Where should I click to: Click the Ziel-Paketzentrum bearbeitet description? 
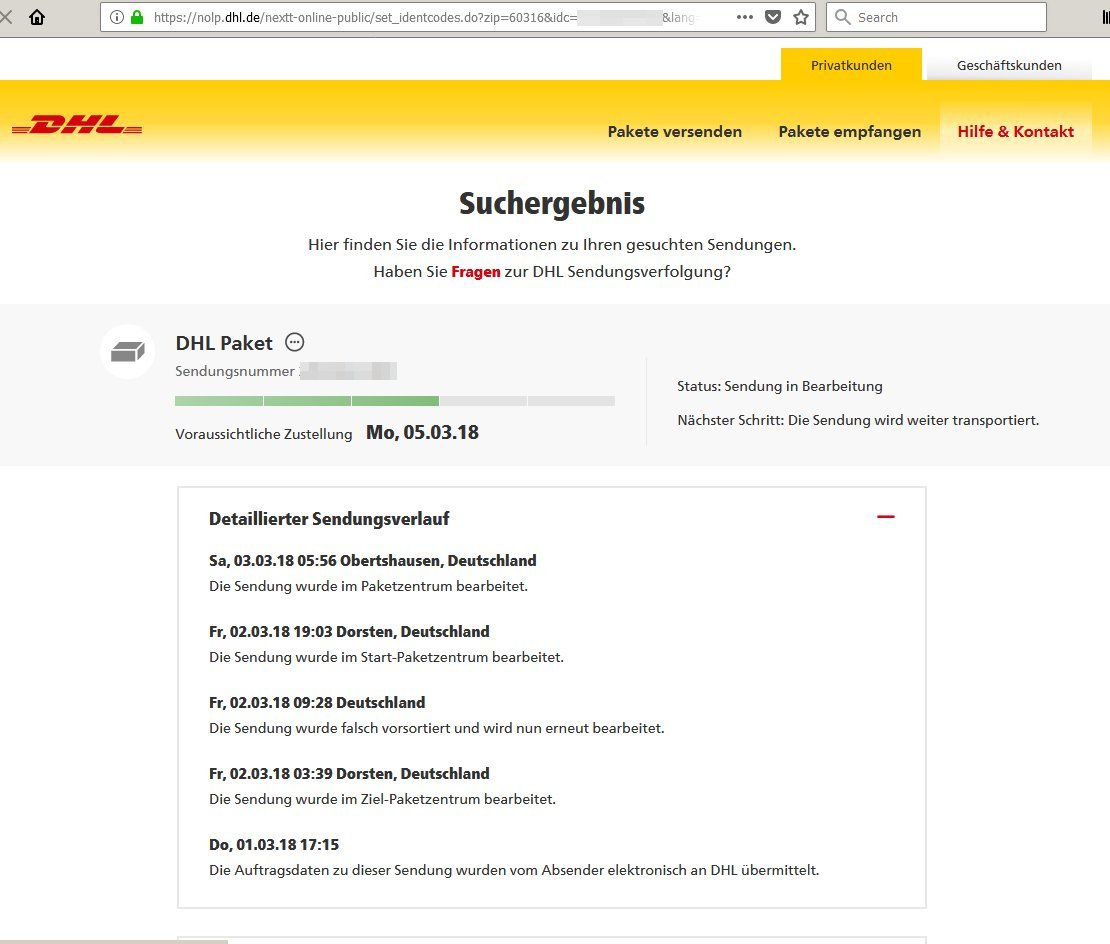pyautogui.click(x=382, y=799)
